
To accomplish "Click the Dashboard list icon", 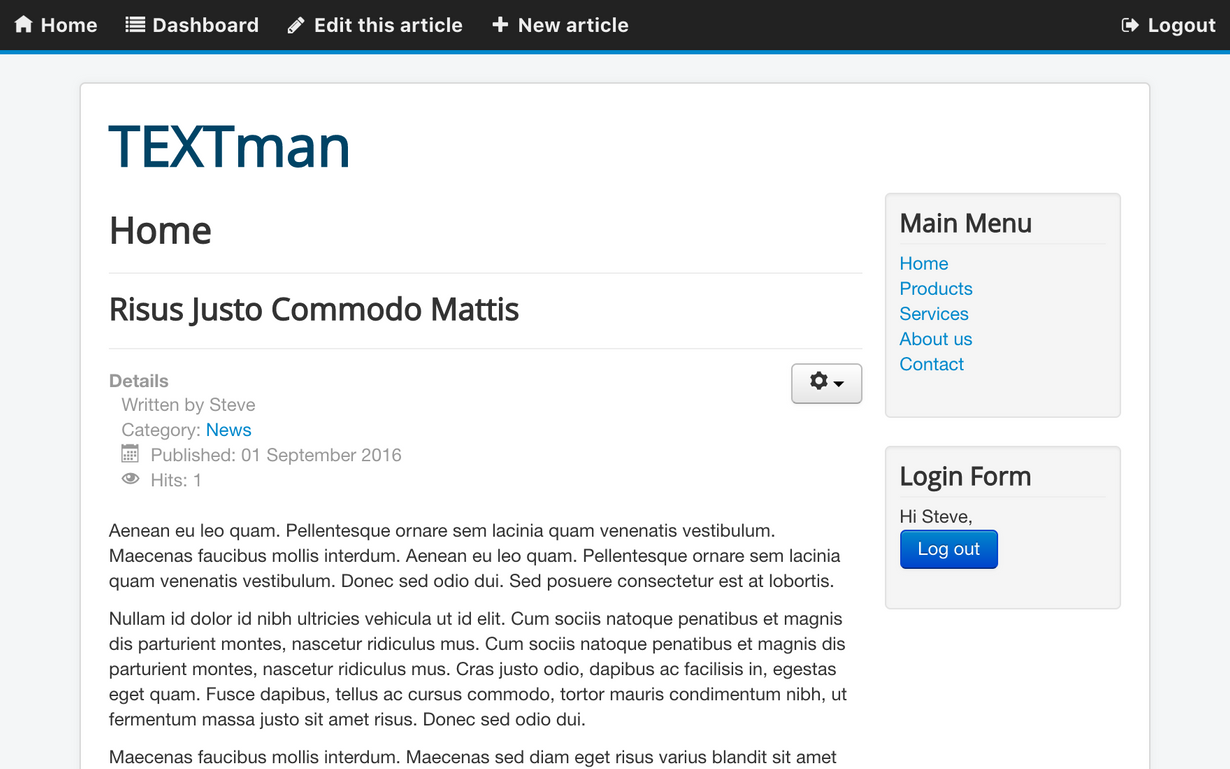I will (135, 24).
